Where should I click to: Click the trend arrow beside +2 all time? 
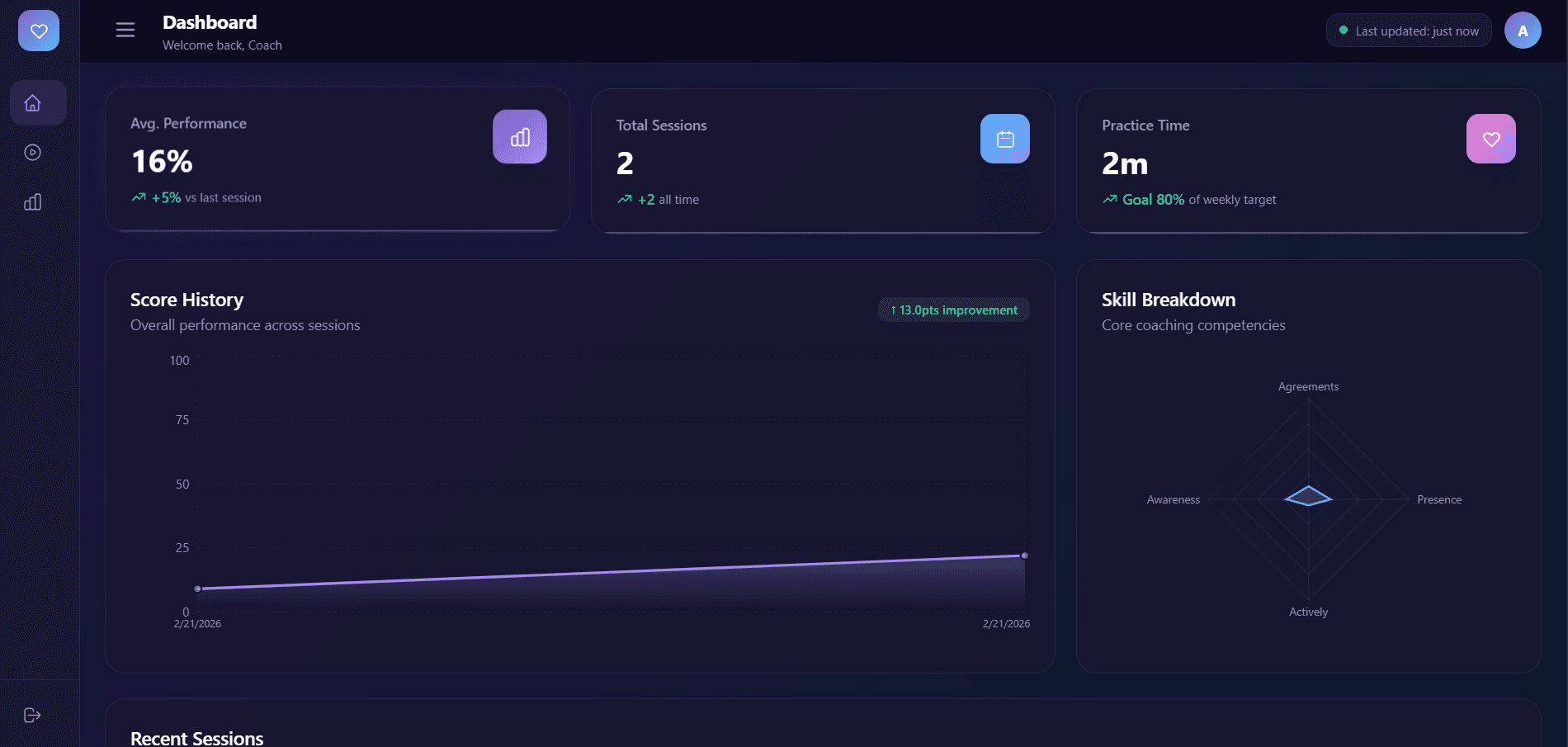(x=625, y=200)
